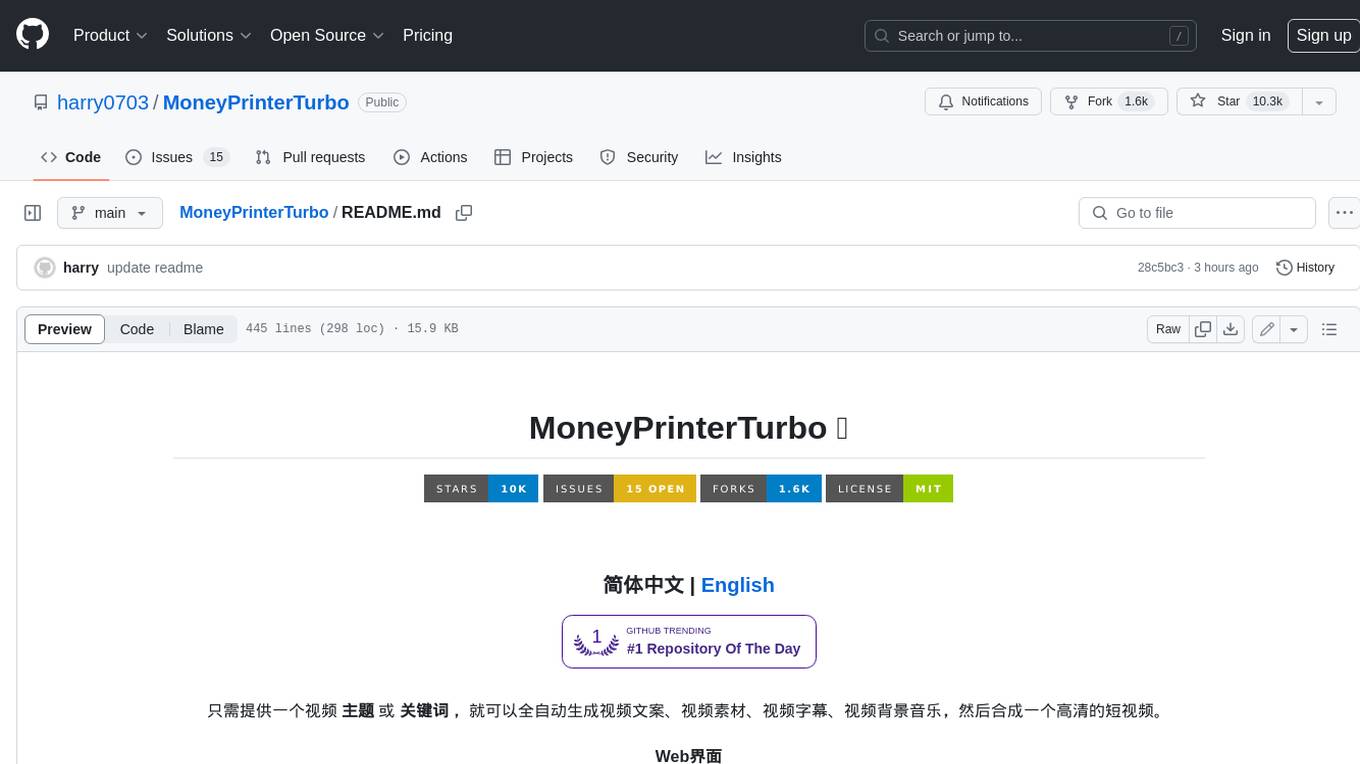
Task: Copy raw file contents
Action: click(x=1203, y=329)
